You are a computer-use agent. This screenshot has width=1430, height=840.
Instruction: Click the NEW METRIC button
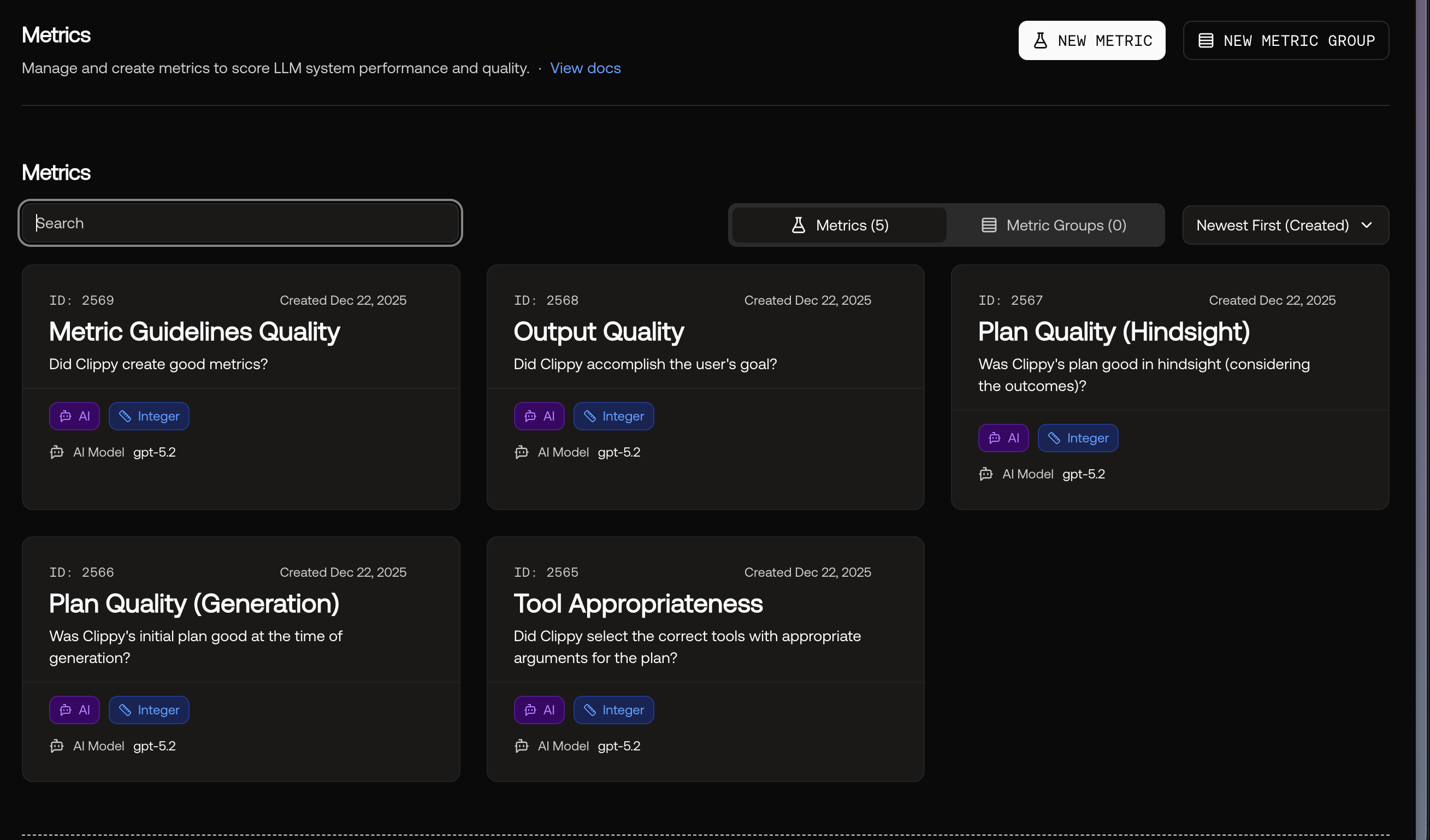click(x=1091, y=40)
